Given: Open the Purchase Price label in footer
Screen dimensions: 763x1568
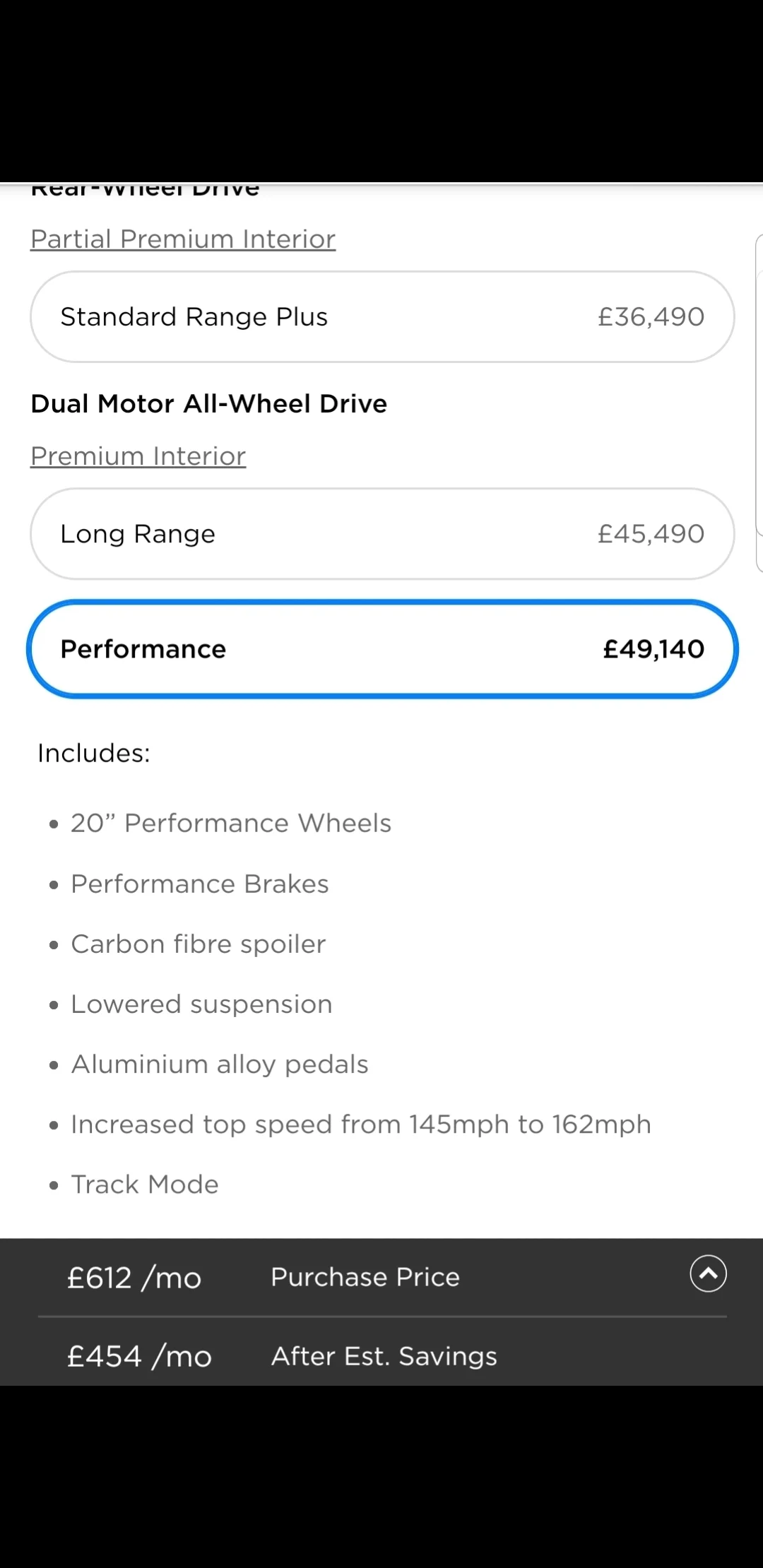Looking at the screenshot, I should point(365,1277).
